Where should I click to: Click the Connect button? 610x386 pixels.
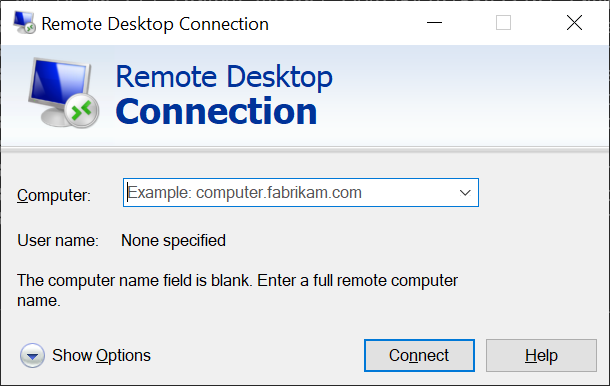point(419,355)
